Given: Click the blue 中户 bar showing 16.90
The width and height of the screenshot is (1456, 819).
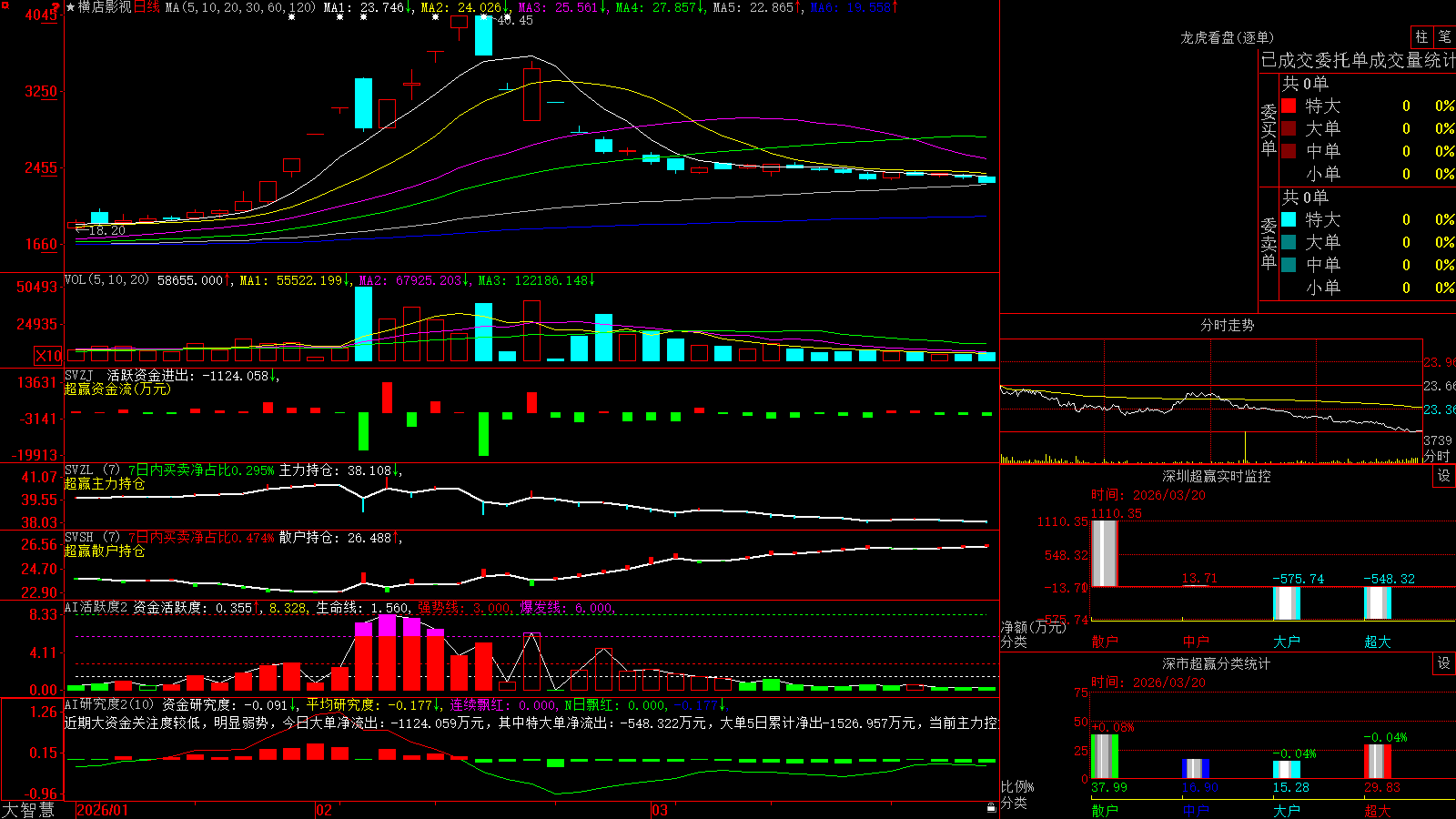Looking at the screenshot, I should coord(1195,769).
